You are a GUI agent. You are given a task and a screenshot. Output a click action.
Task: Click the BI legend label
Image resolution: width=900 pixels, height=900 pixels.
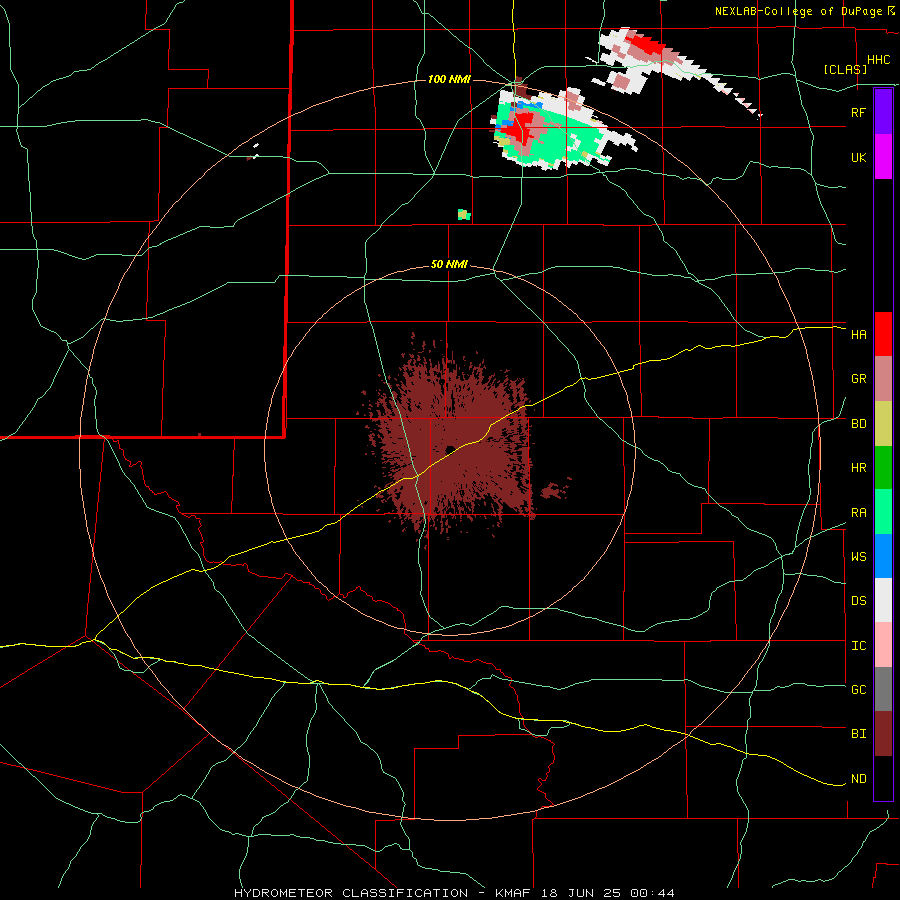coord(858,734)
